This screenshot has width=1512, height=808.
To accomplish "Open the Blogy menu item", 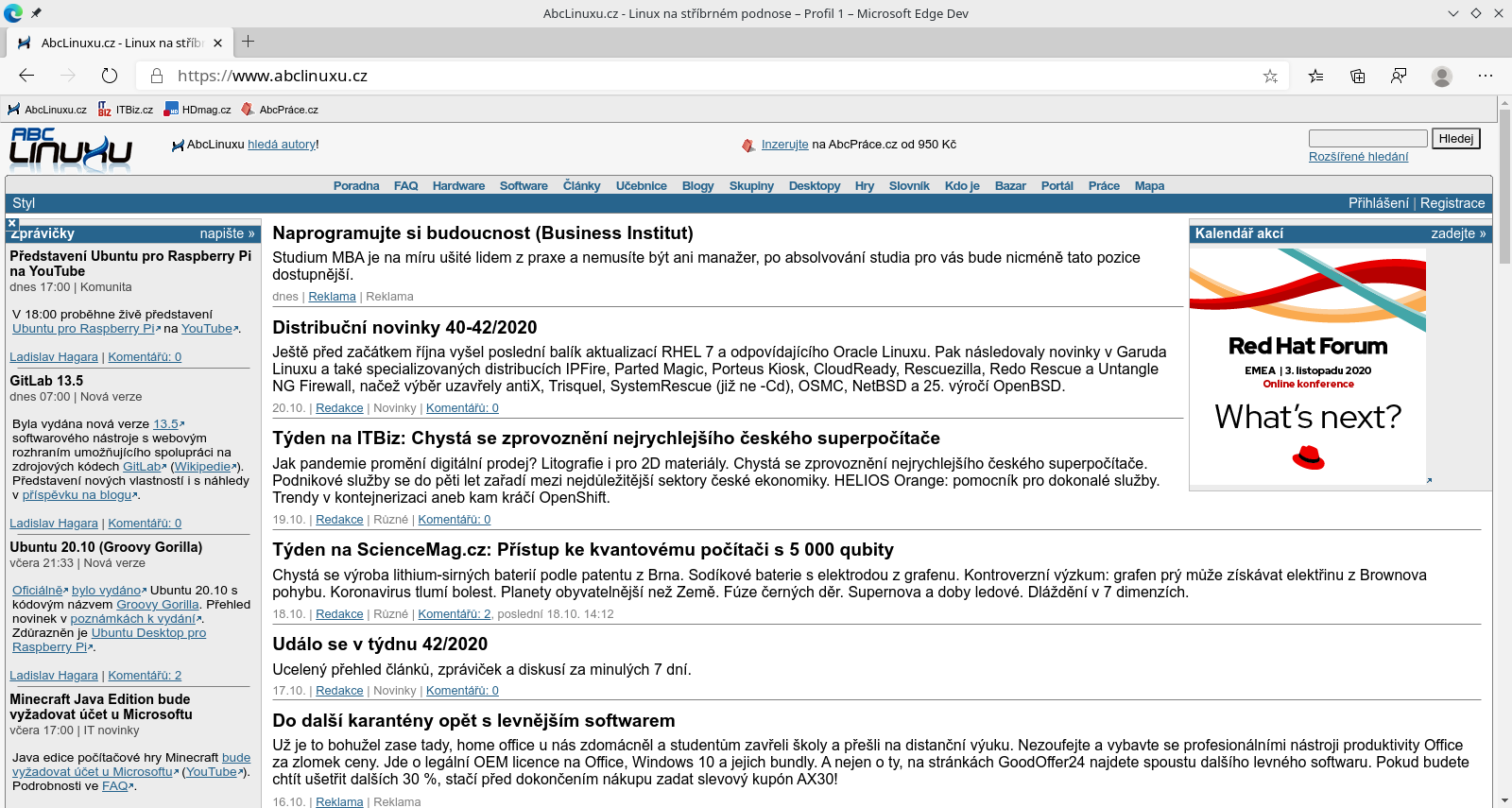I will point(697,186).
